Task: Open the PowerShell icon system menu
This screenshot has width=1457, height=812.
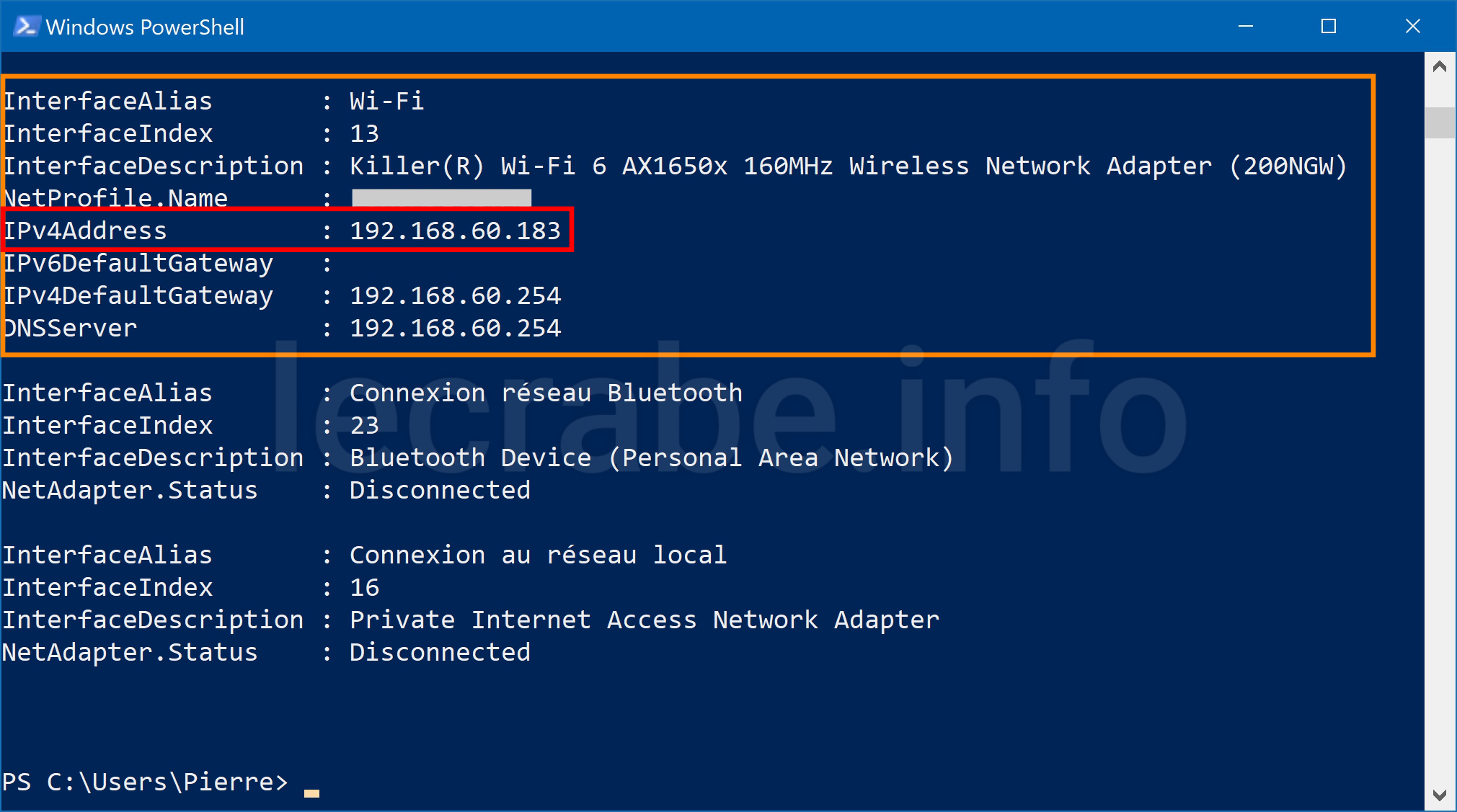Action: tap(26, 27)
